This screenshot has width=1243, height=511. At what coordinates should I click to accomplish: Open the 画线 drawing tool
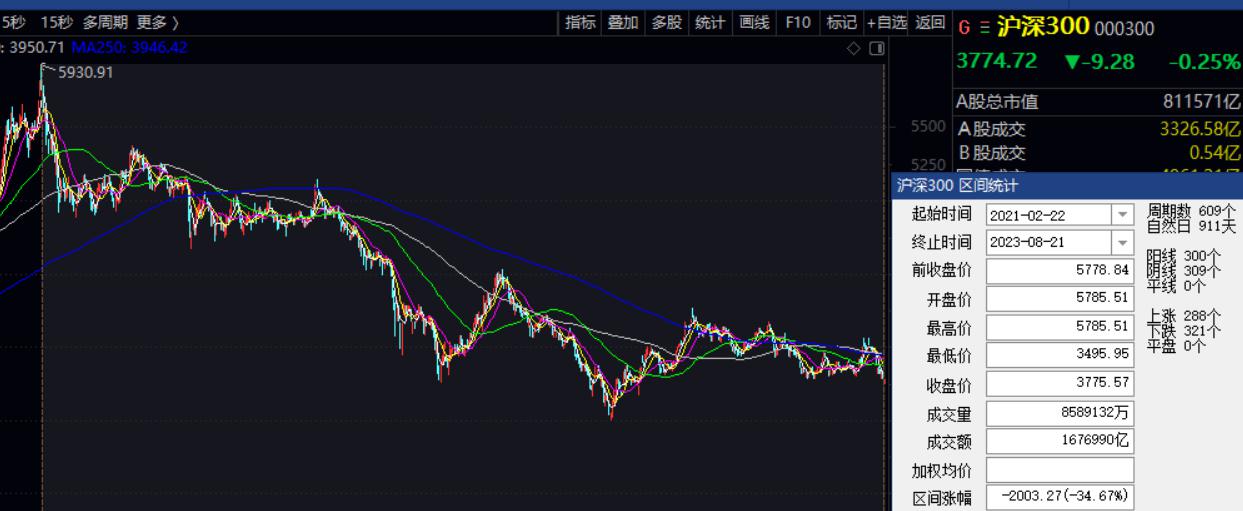753,22
